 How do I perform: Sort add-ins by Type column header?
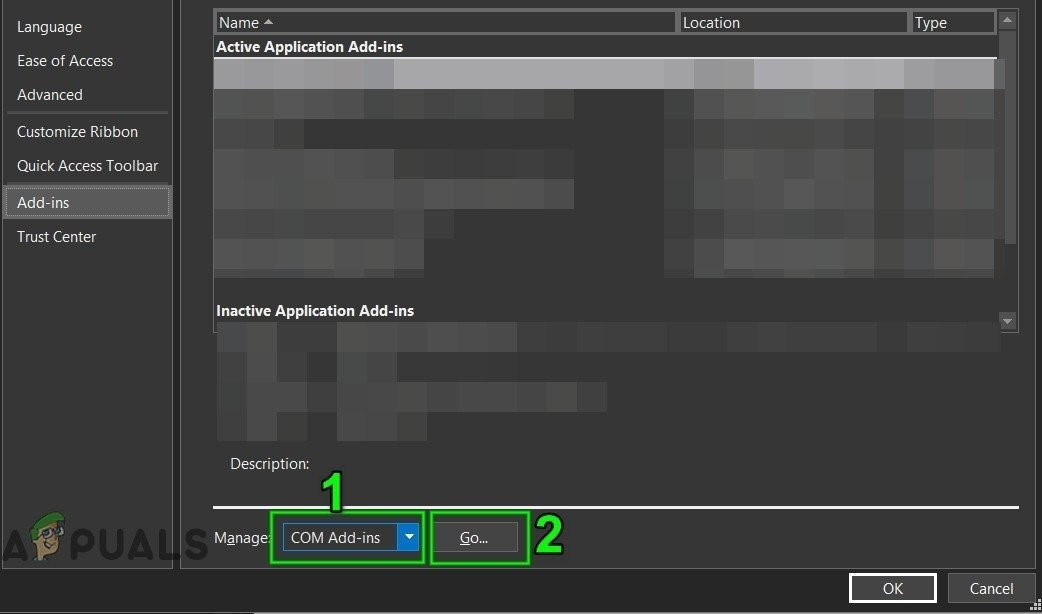pos(952,23)
